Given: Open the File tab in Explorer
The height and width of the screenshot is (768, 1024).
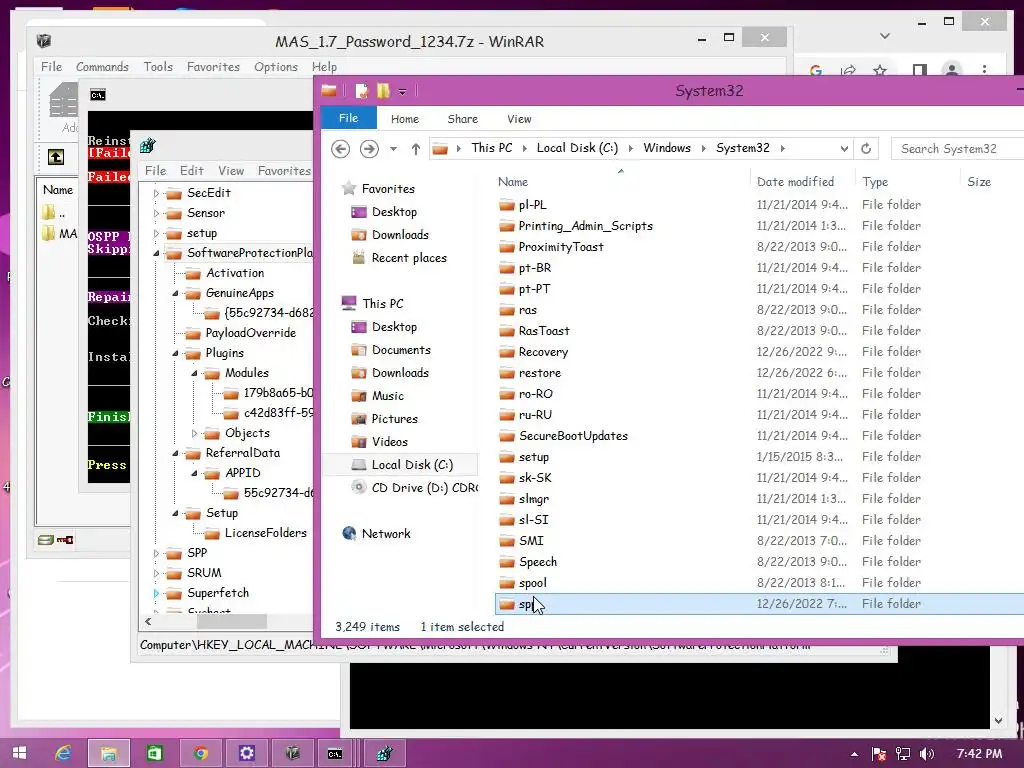Looking at the screenshot, I should point(348,118).
